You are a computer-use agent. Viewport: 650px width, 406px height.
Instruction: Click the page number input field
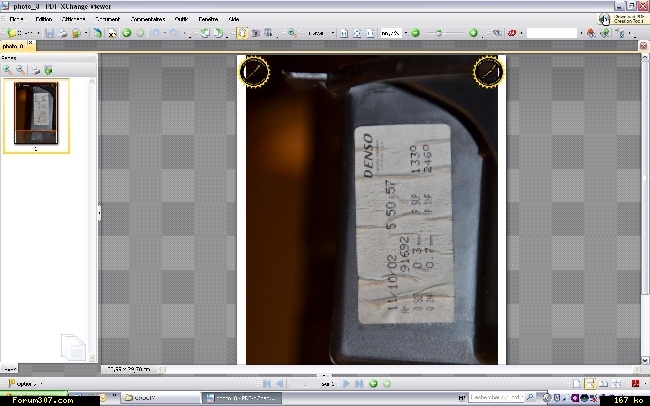pos(304,384)
